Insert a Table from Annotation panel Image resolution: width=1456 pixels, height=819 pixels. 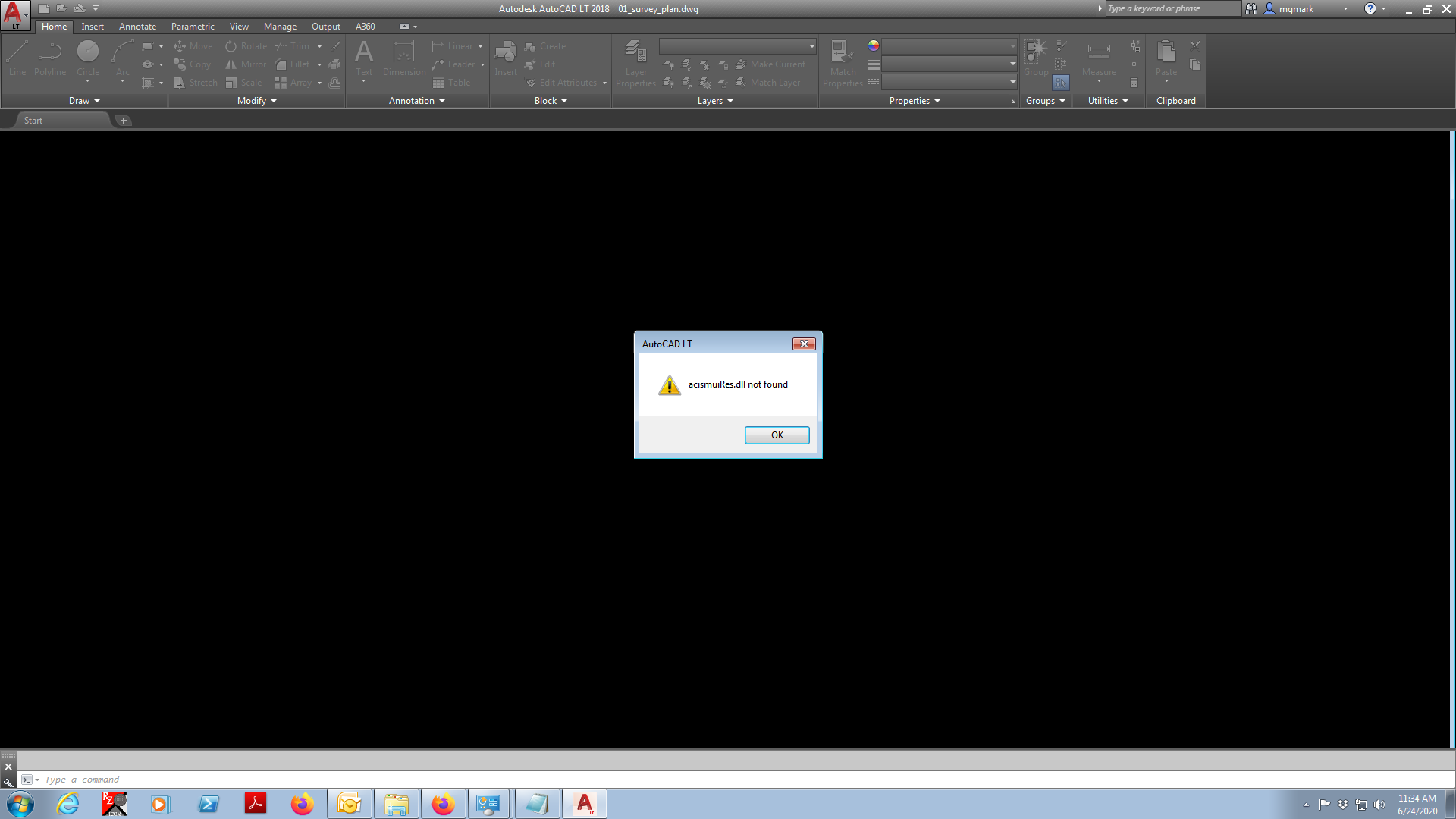451,83
